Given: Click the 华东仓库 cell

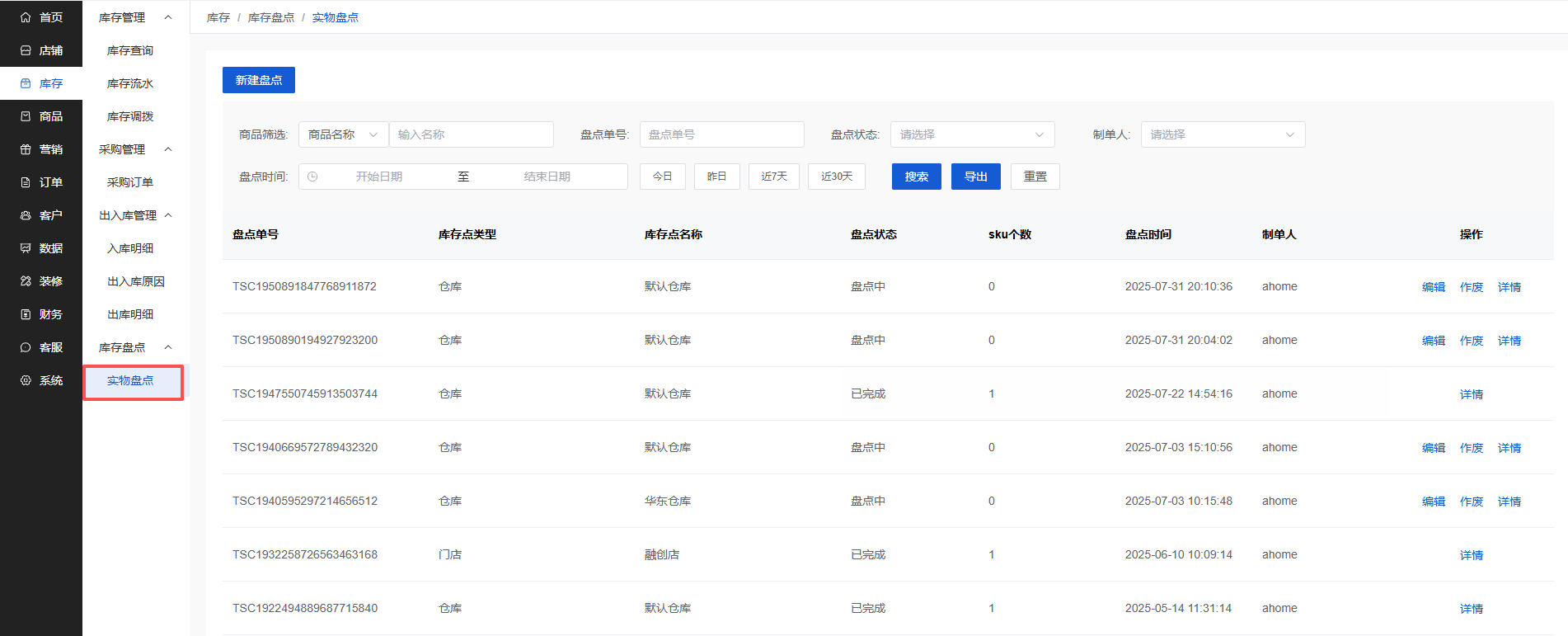Looking at the screenshot, I should 668,501.
